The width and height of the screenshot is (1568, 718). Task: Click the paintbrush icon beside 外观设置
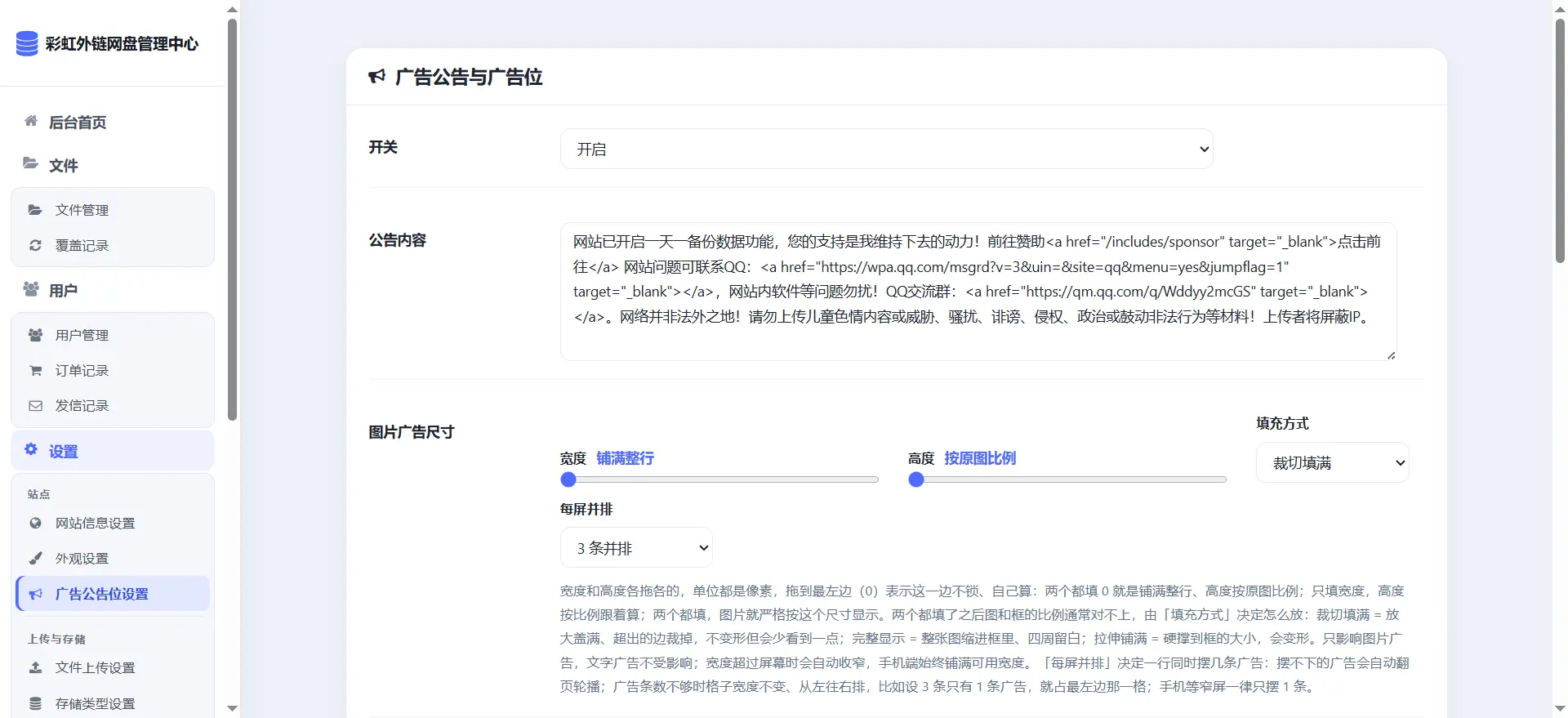click(x=35, y=558)
